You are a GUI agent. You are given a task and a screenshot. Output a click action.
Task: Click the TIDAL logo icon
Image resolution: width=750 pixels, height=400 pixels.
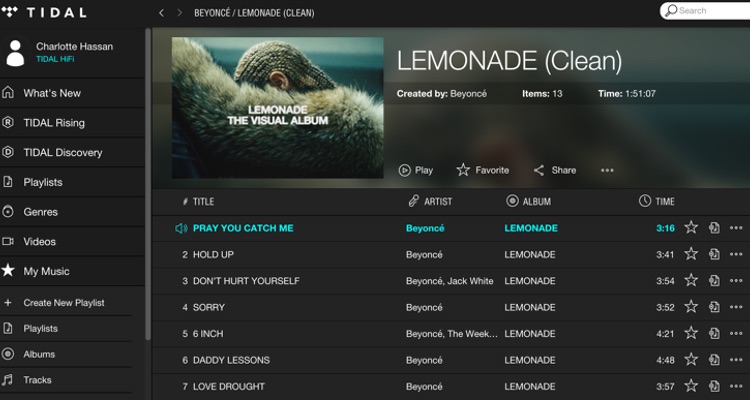point(10,12)
